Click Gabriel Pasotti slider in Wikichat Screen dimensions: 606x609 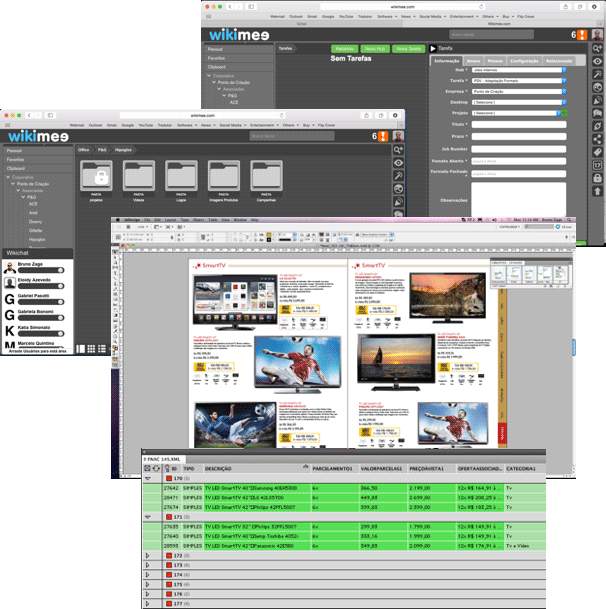(x=41, y=302)
